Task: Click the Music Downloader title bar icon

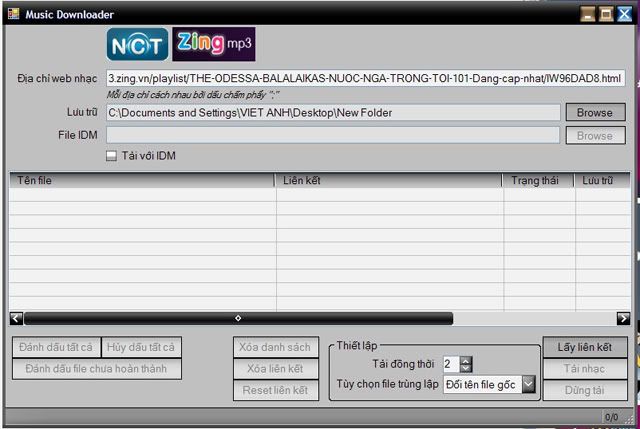Action: point(13,14)
